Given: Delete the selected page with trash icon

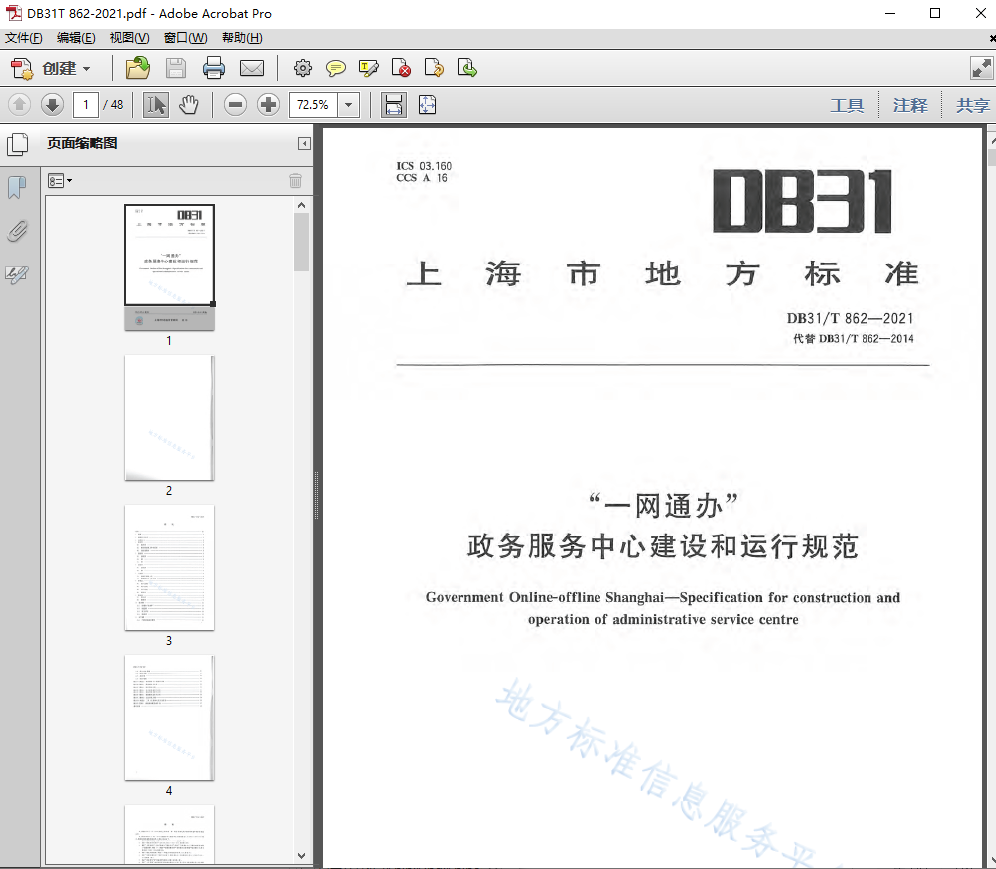Looking at the screenshot, I should pos(296,180).
